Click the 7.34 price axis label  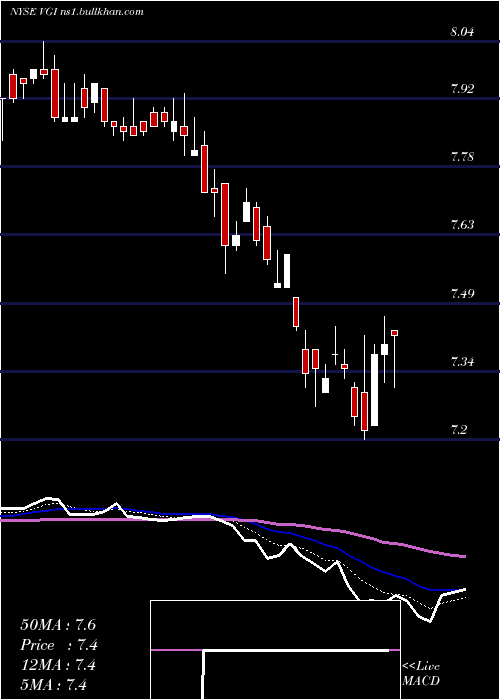coord(462,361)
